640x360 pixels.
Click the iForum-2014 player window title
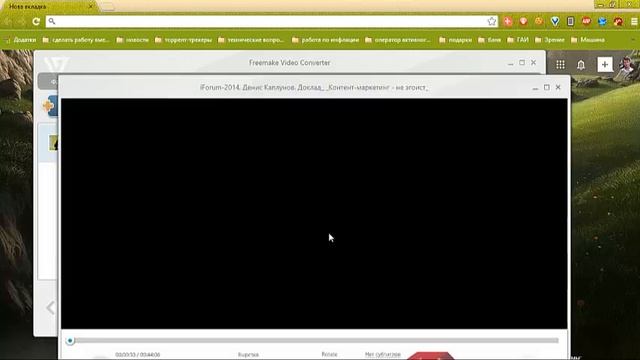(314, 87)
